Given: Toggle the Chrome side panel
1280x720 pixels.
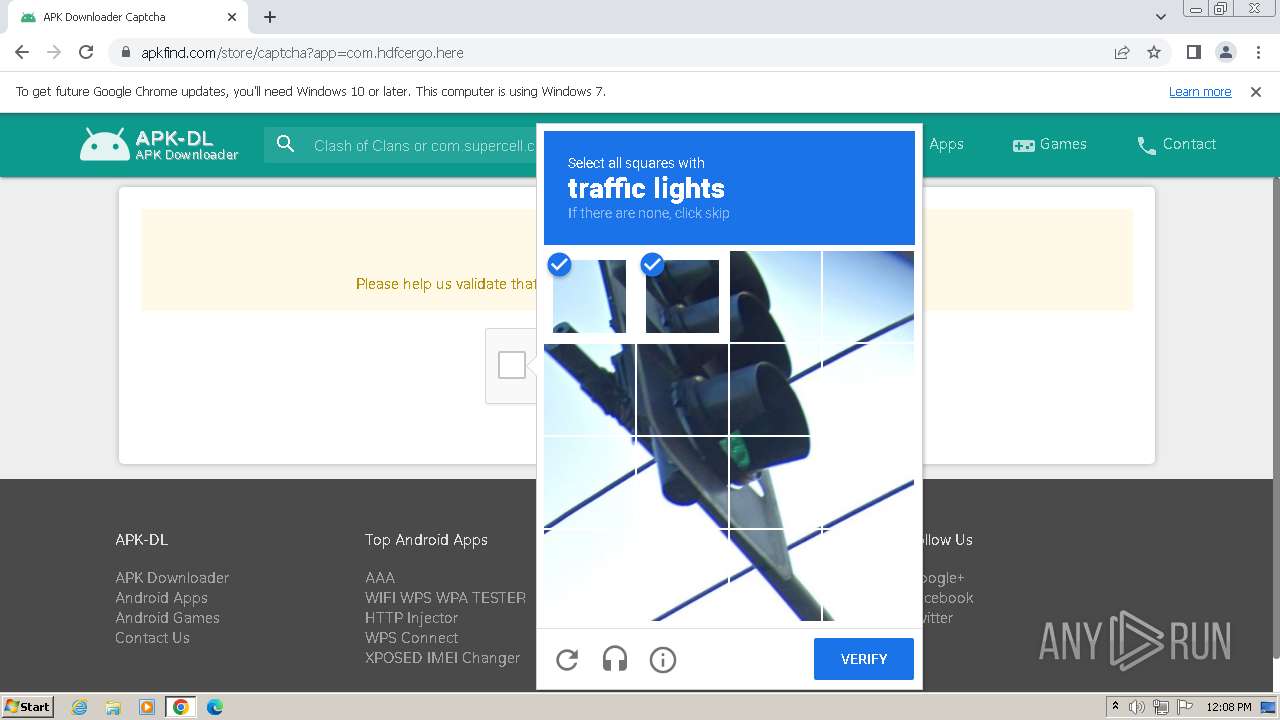Looking at the screenshot, I should click(x=1193, y=52).
